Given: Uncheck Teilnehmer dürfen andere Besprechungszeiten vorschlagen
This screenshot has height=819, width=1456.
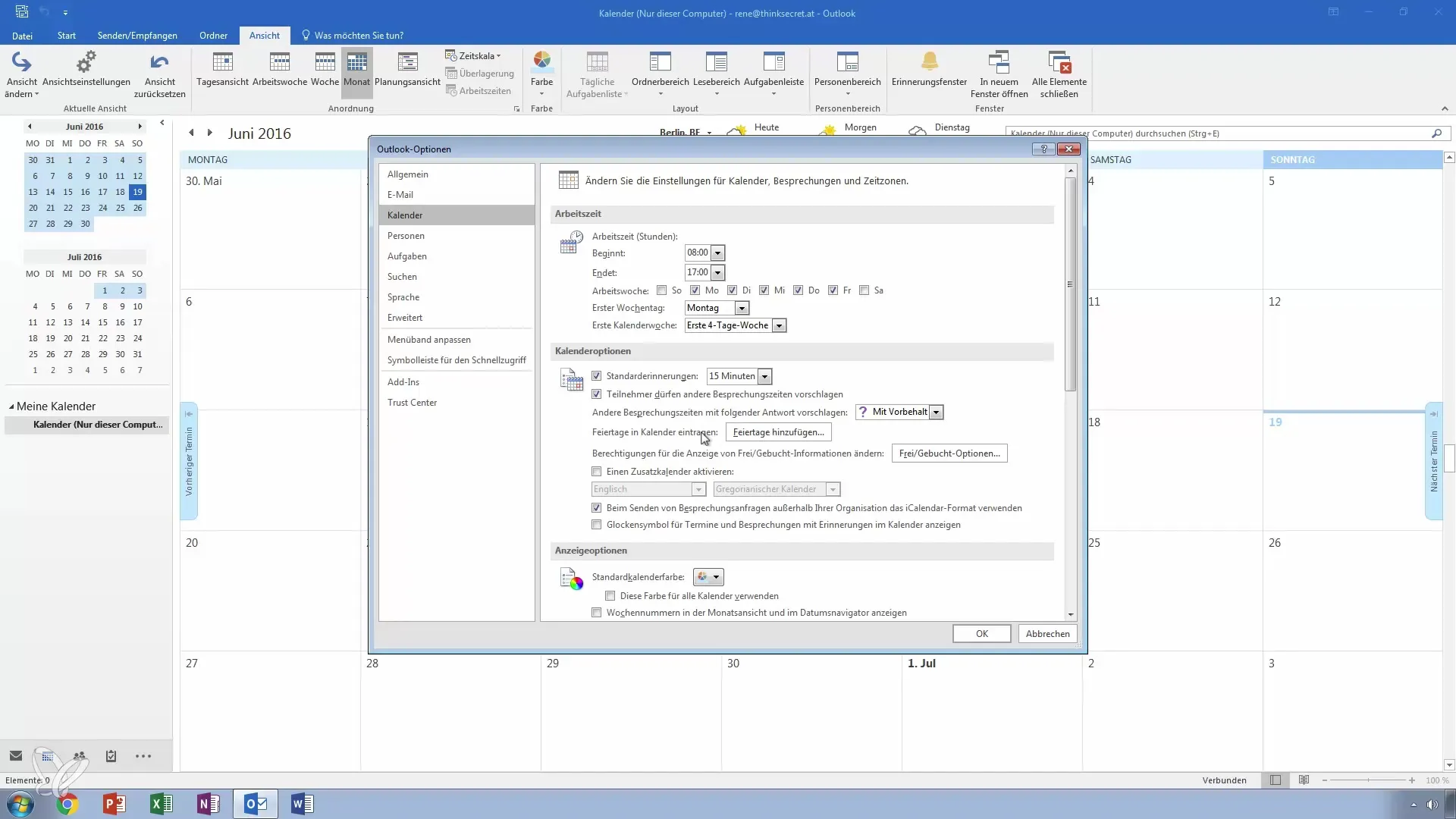Looking at the screenshot, I should tap(596, 394).
